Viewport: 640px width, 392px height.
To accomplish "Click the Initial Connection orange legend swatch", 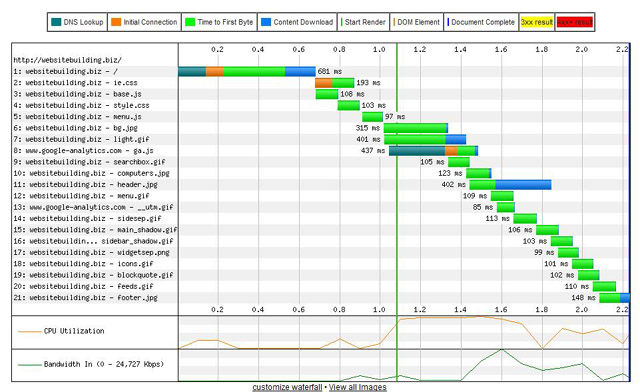I will [116, 22].
